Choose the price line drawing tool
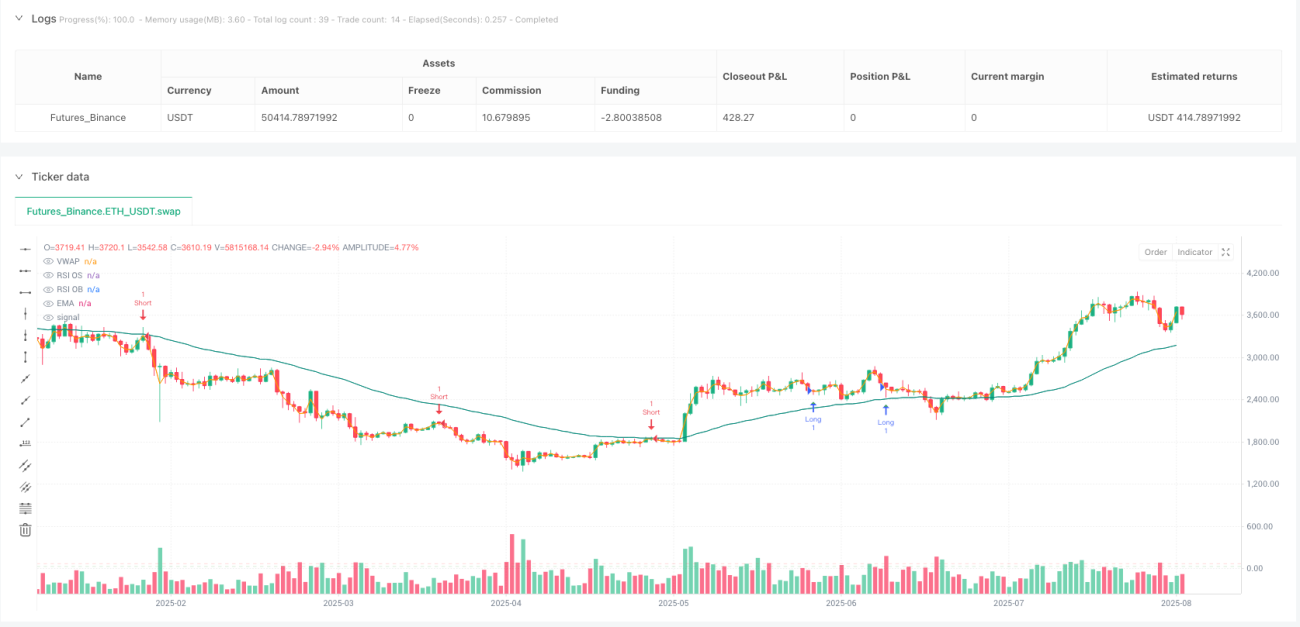 pyautogui.click(x=25, y=443)
